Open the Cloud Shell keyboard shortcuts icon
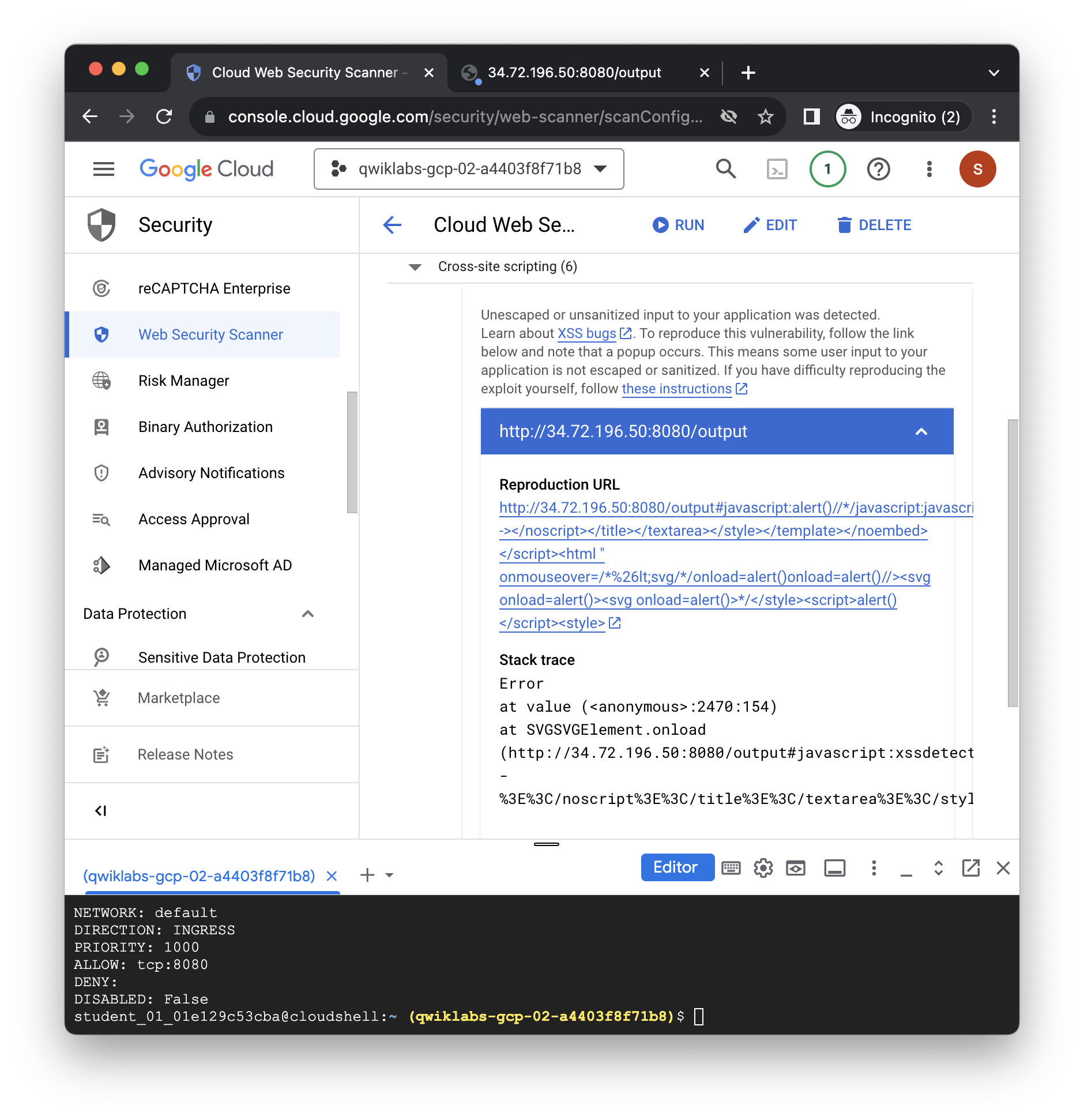 point(731,868)
